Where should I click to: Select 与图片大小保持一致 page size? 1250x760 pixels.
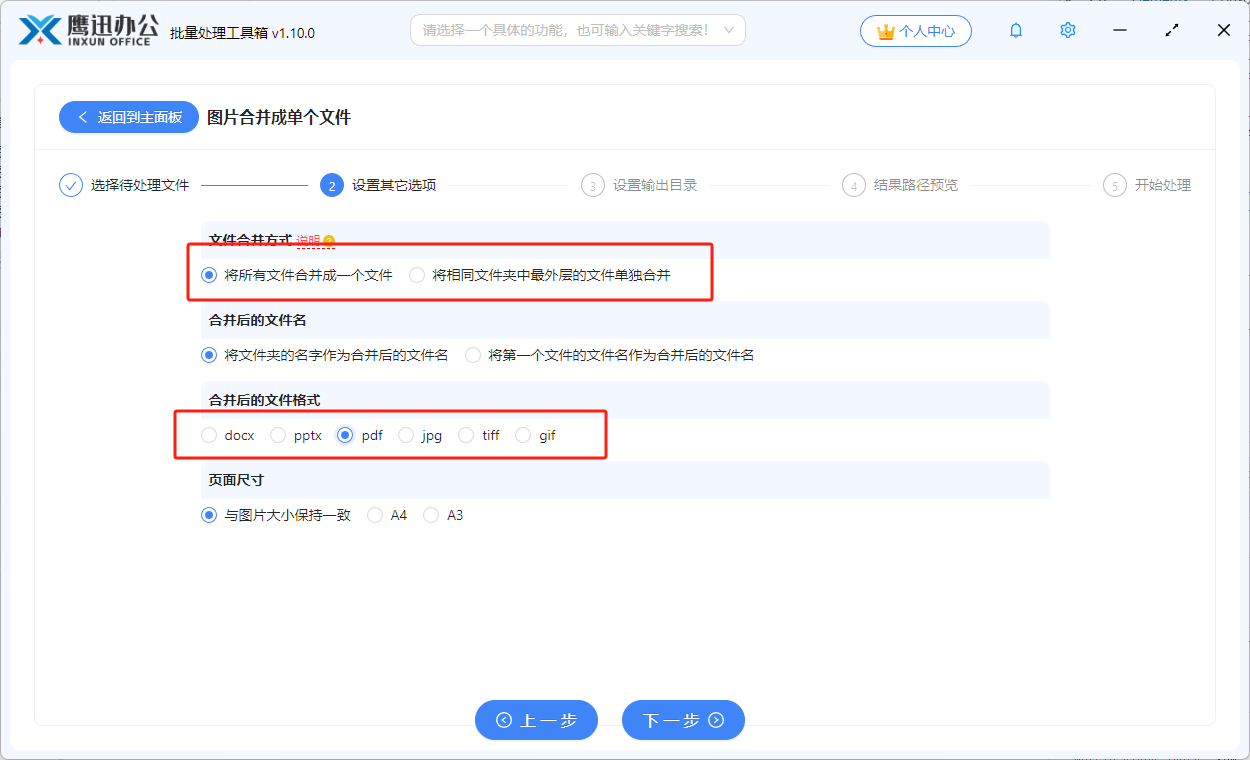tap(276, 515)
